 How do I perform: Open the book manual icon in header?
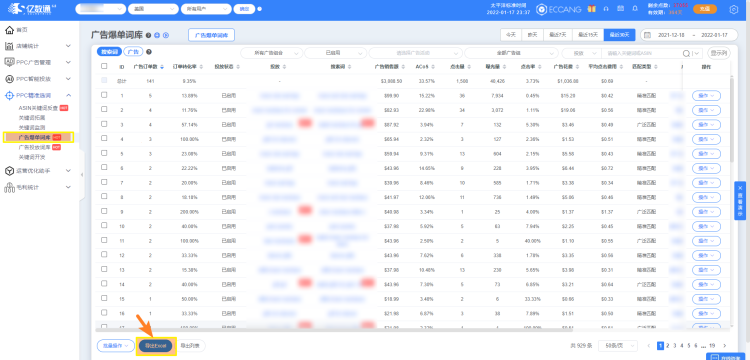click(x=621, y=9)
